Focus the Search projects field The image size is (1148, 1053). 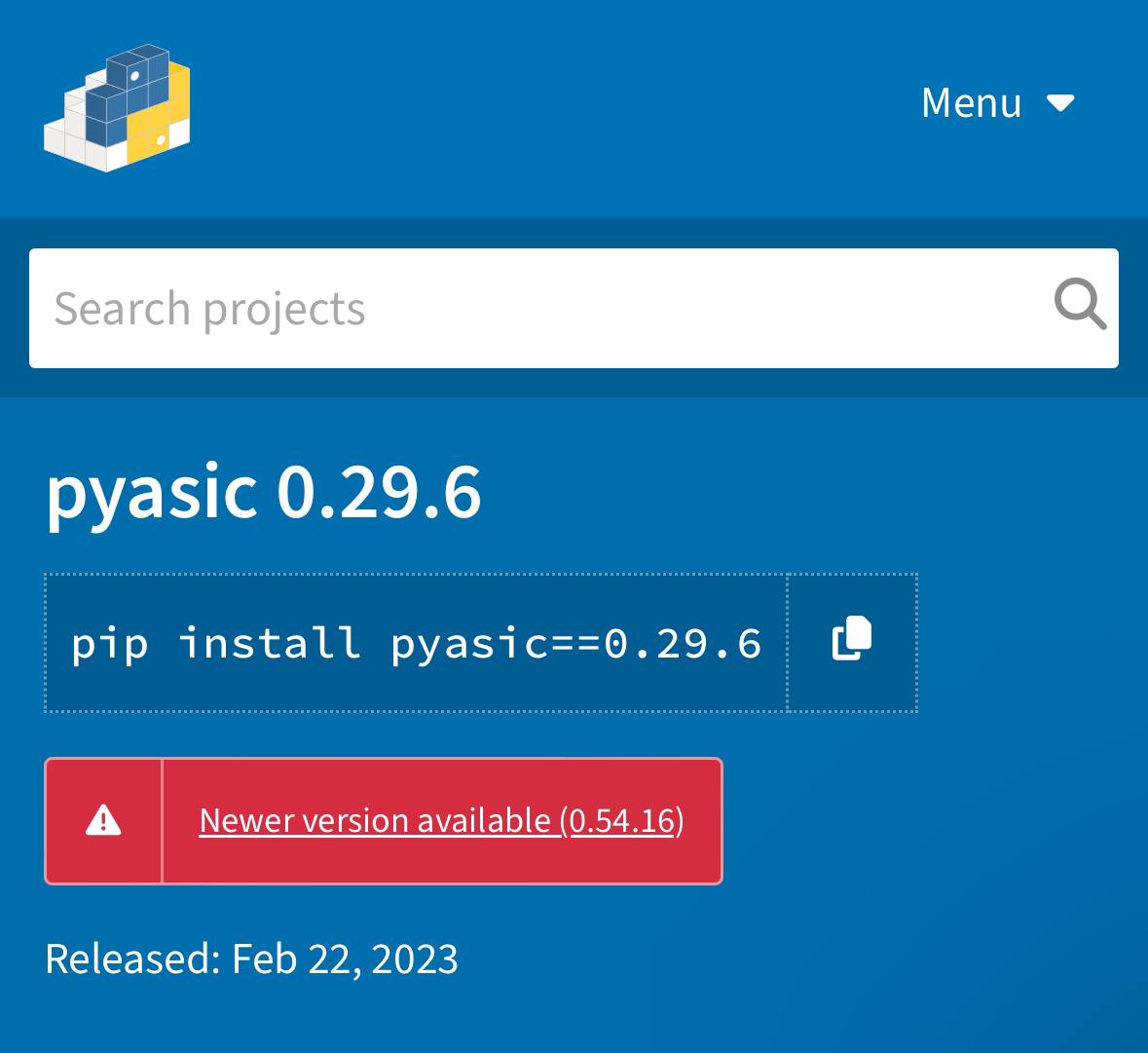click(x=536, y=309)
